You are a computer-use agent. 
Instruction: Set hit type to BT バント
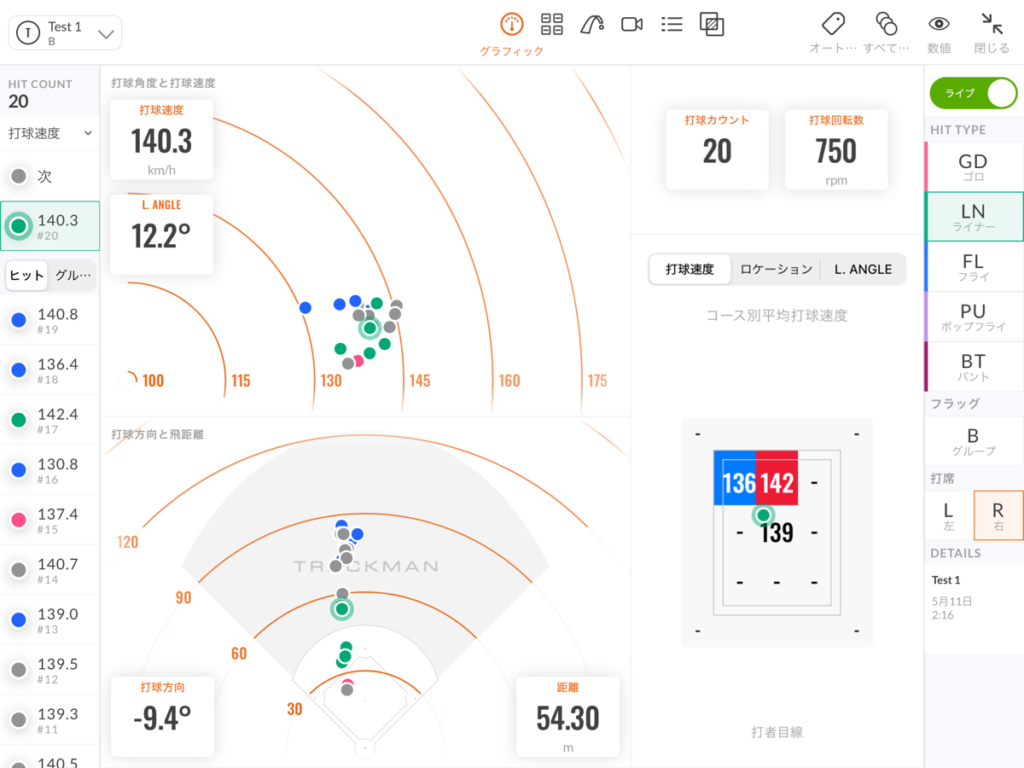pyautogui.click(x=974, y=366)
